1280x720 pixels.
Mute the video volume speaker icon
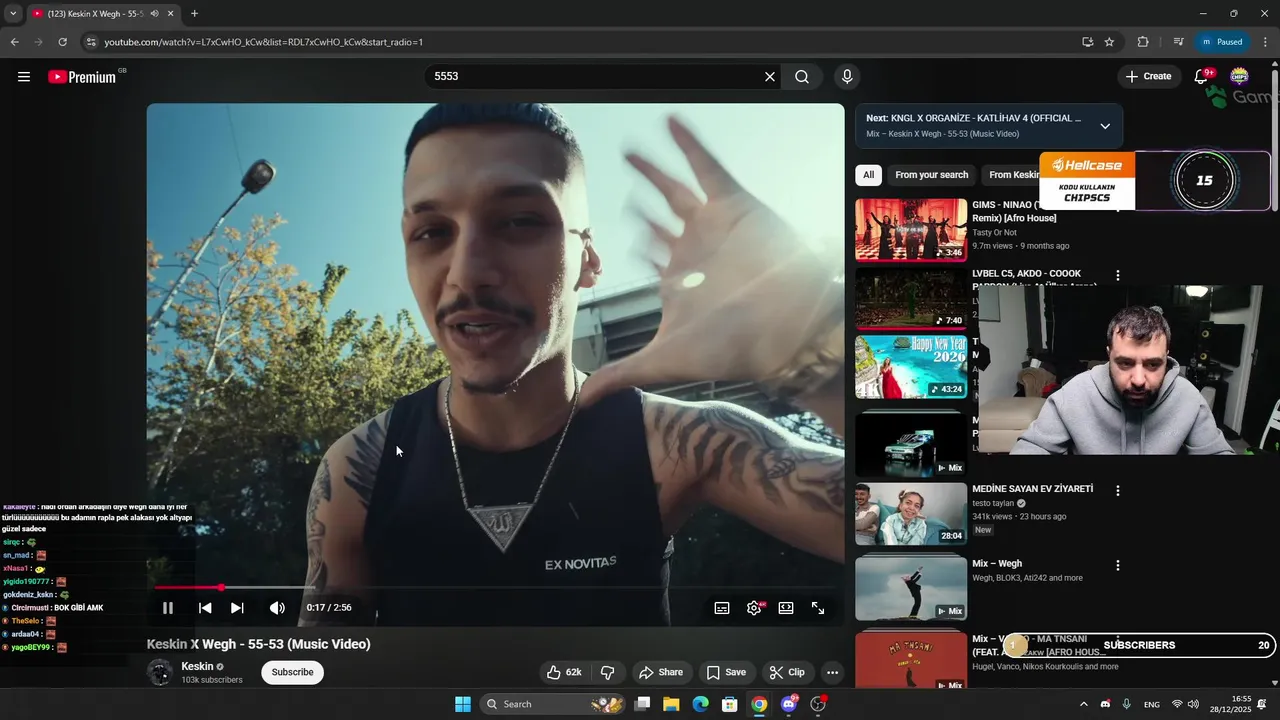277,608
